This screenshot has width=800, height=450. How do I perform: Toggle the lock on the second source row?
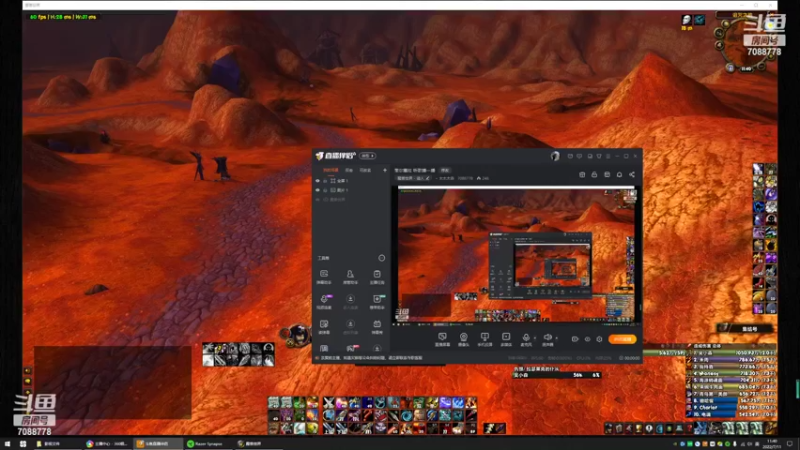point(325,190)
